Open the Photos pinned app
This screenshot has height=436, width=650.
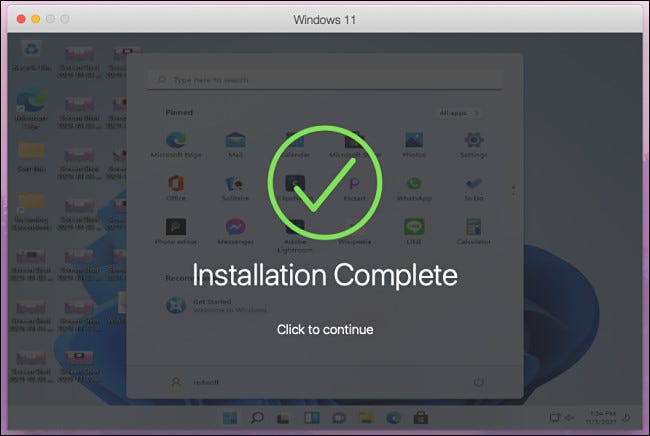click(x=414, y=145)
